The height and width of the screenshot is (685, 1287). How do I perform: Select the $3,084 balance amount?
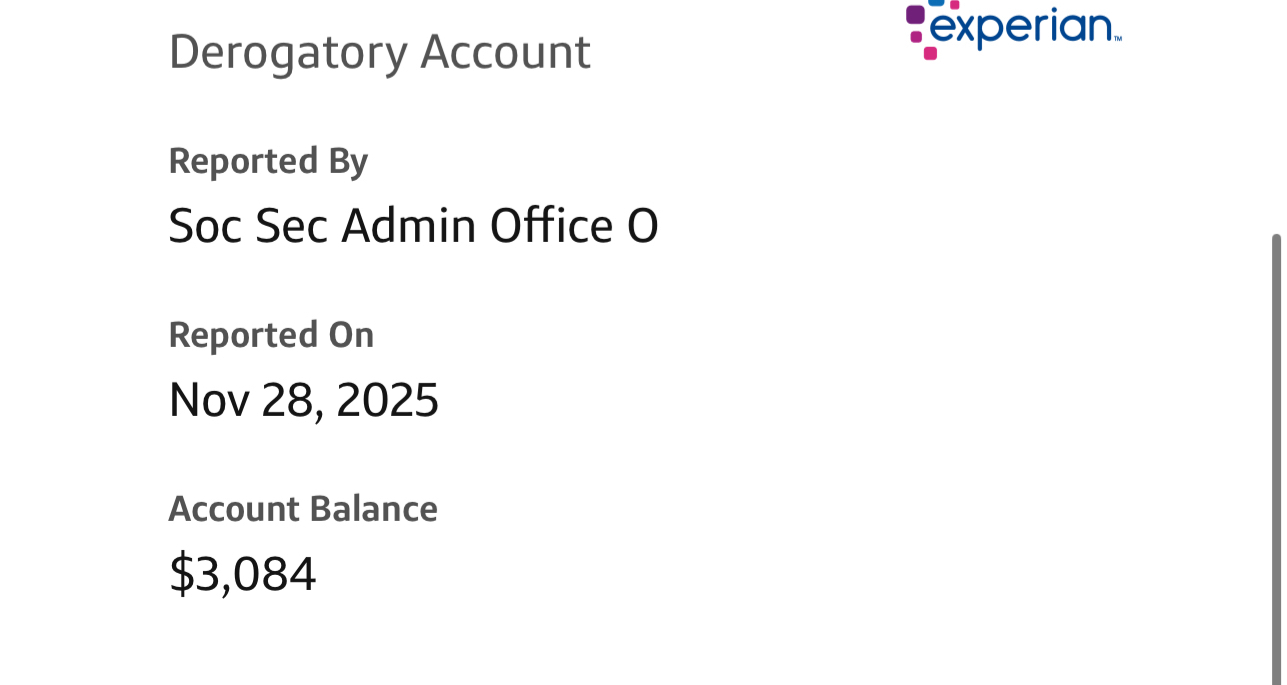(243, 574)
